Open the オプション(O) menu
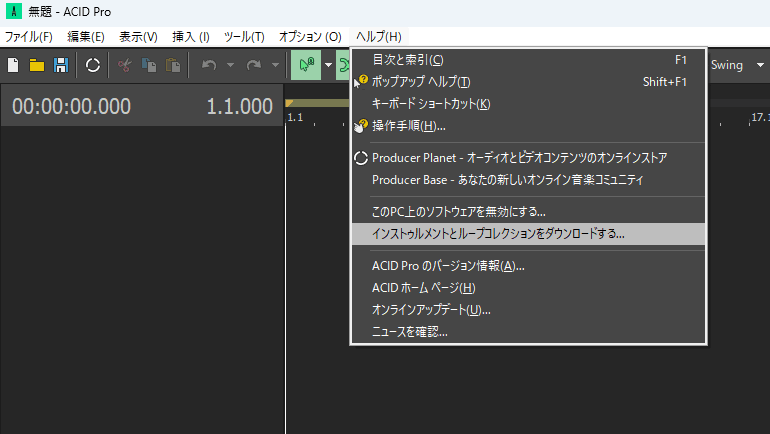This screenshot has width=770, height=434. tap(310, 37)
